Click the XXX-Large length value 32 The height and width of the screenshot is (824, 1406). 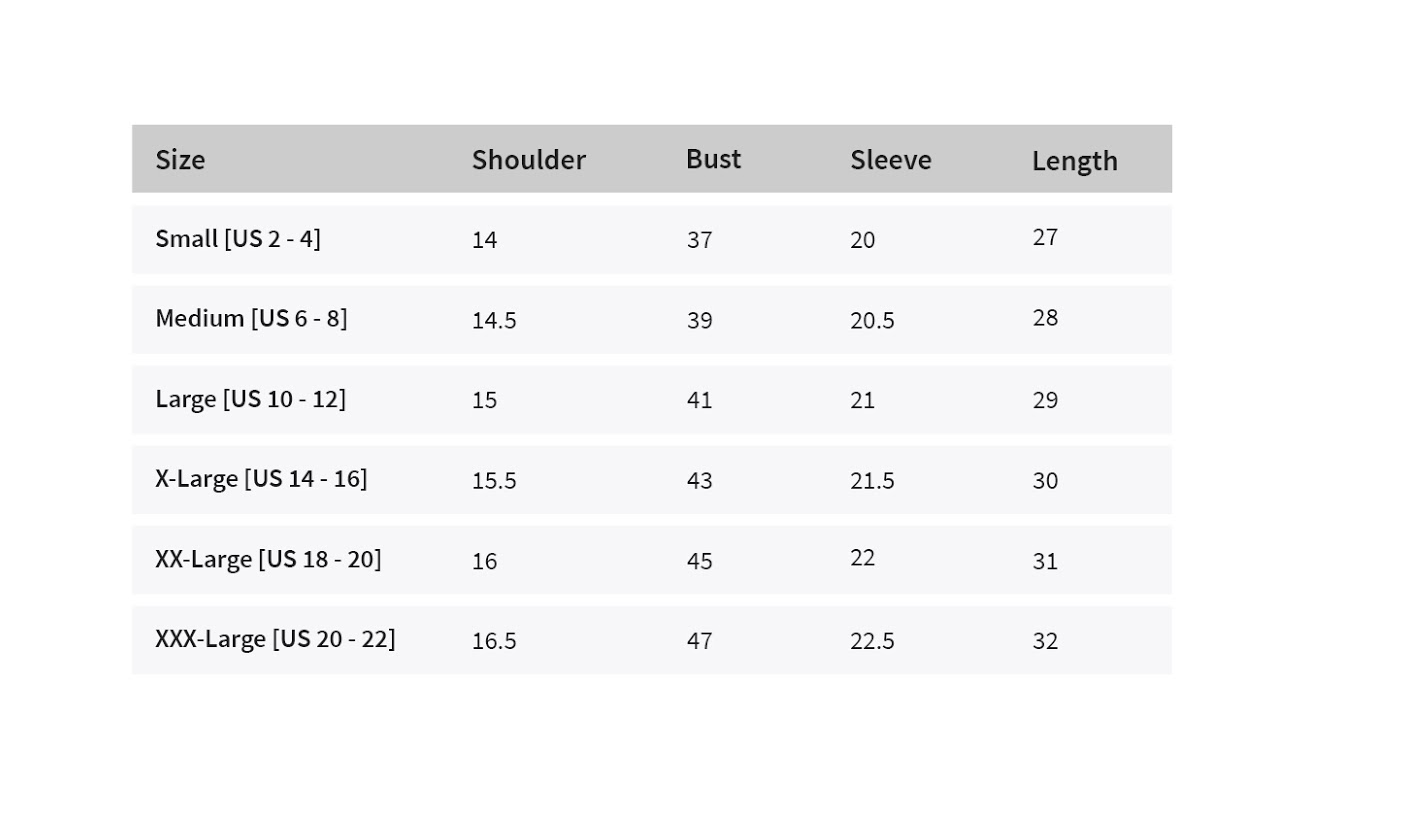click(x=1045, y=640)
